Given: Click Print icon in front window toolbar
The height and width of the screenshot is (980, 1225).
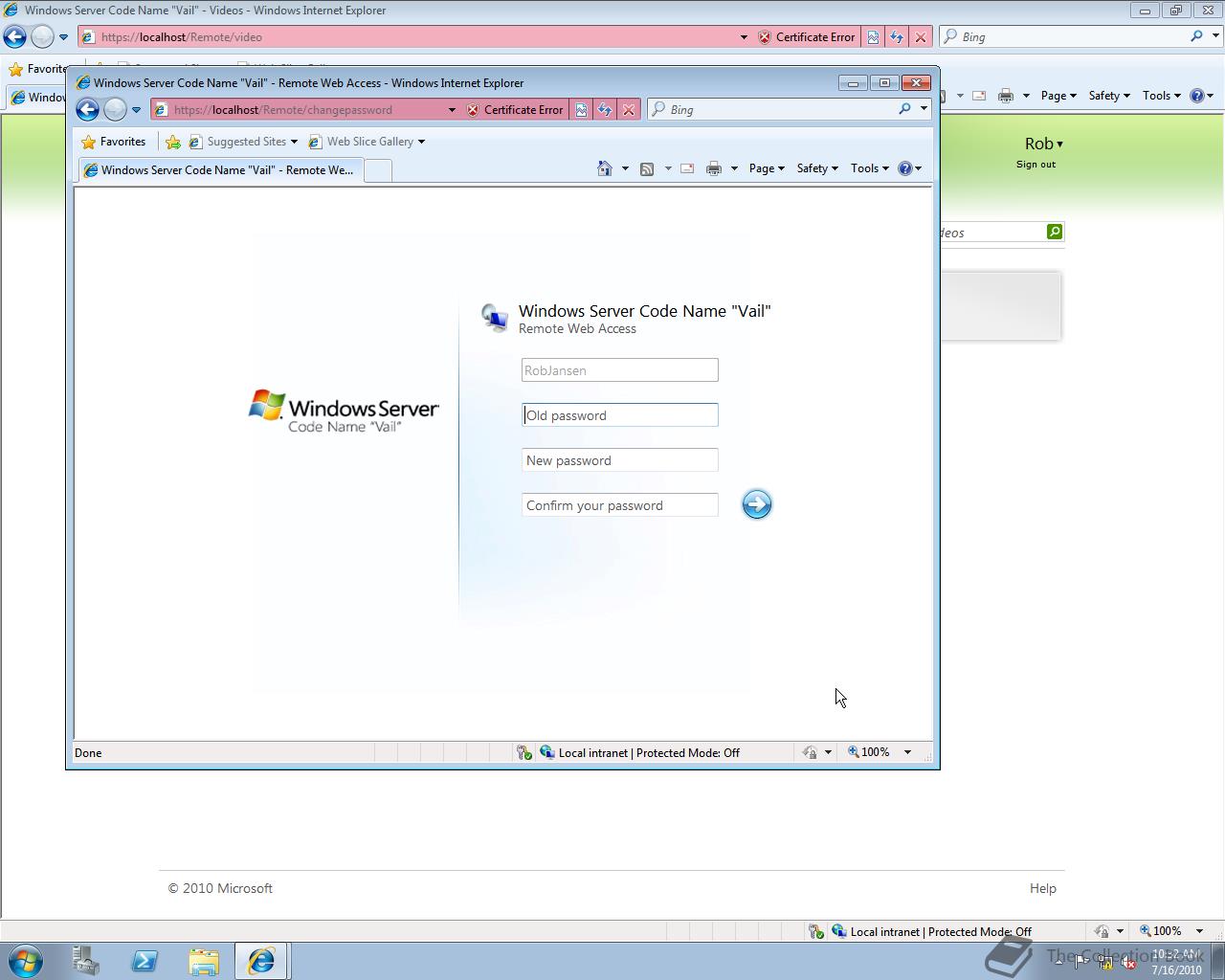Looking at the screenshot, I should pos(714,168).
